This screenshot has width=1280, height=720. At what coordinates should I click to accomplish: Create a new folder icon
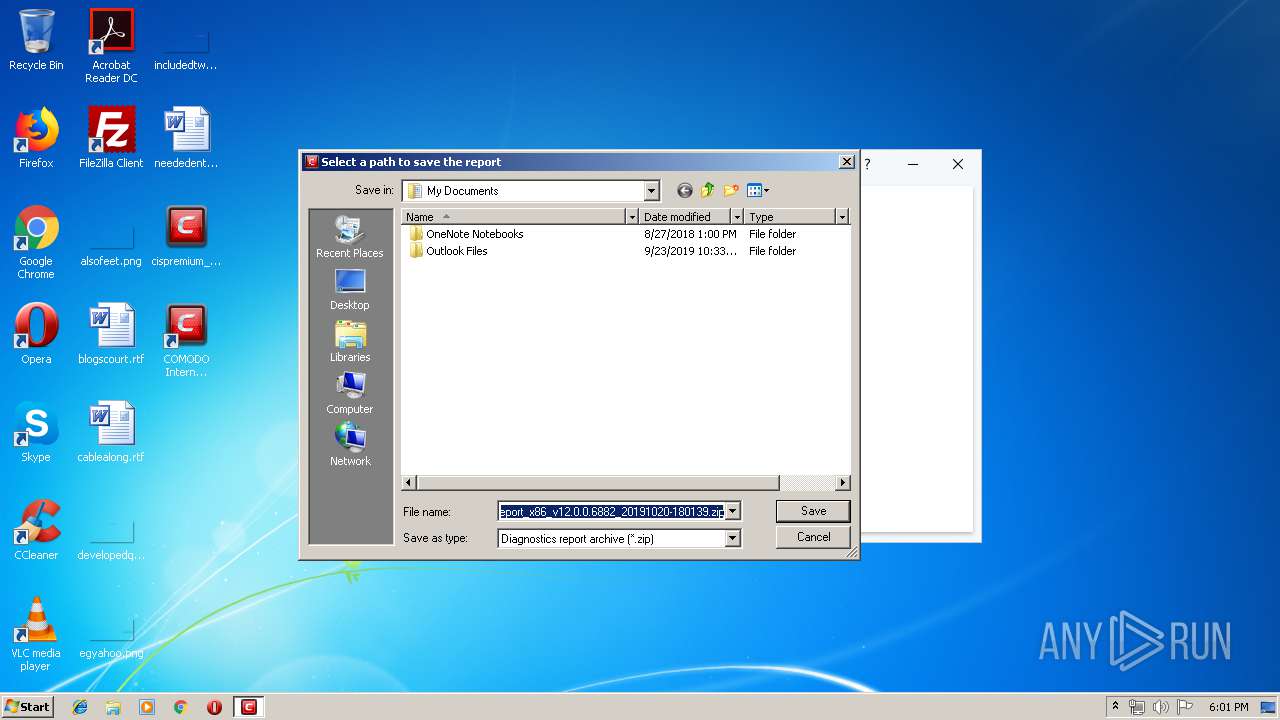pyautogui.click(x=731, y=190)
